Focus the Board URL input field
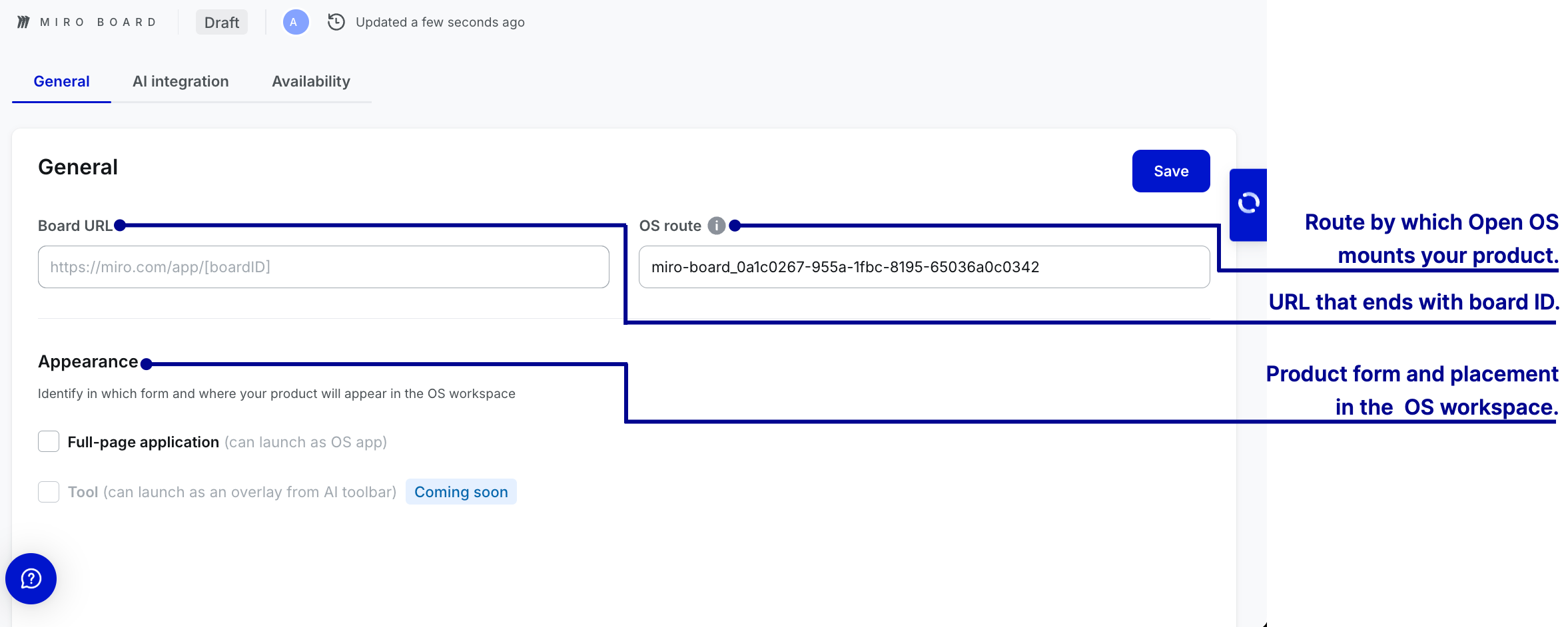 [324, 267]
